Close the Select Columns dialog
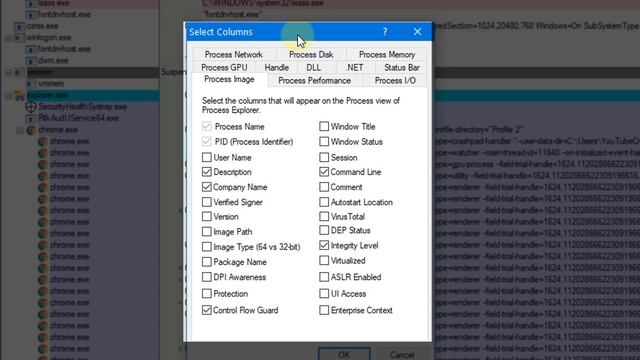640x360 pixels. point(417,31)
